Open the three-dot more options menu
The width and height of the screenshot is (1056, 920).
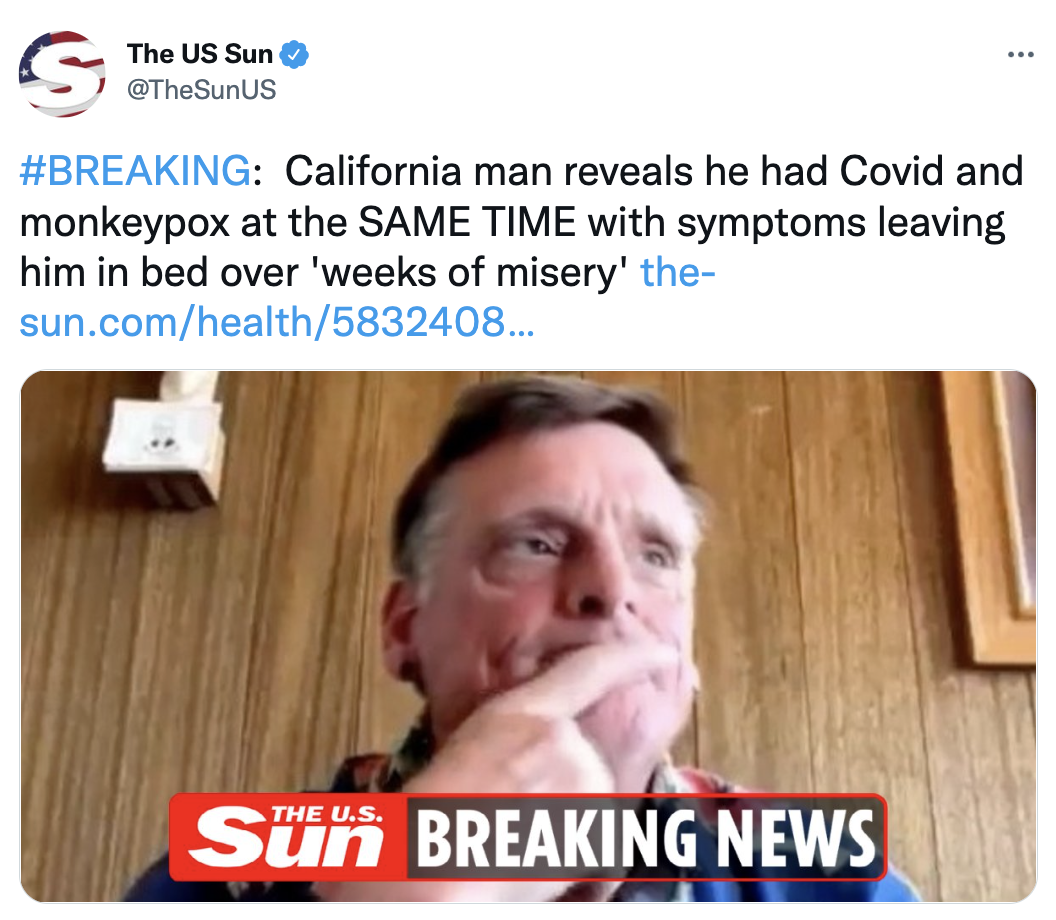click(x=1020, y=55)
